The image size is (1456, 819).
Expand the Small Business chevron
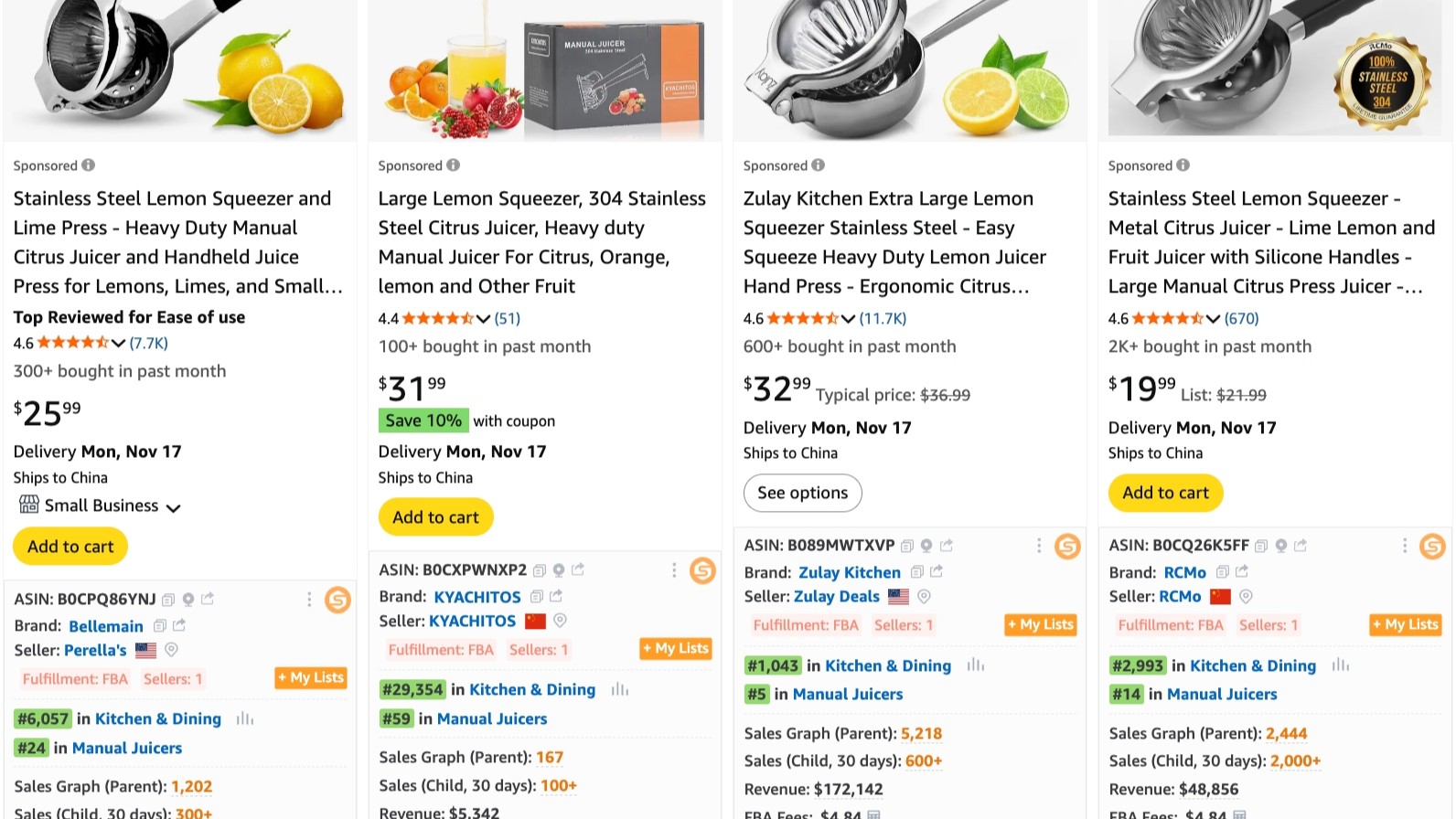[175, 505]
